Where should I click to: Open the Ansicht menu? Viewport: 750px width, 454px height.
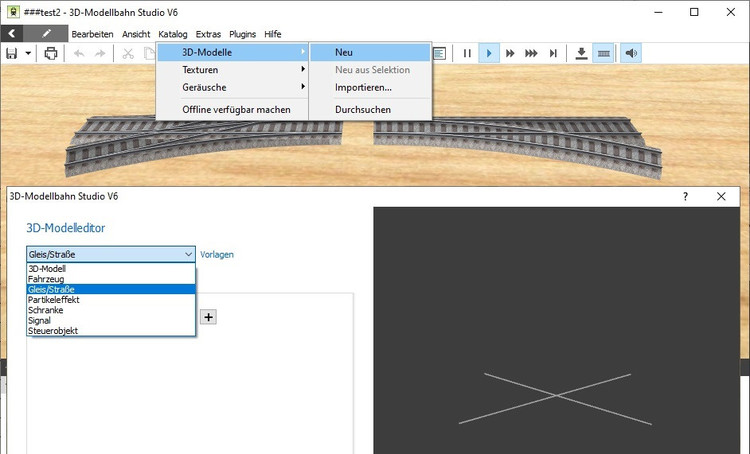(136, 34)
